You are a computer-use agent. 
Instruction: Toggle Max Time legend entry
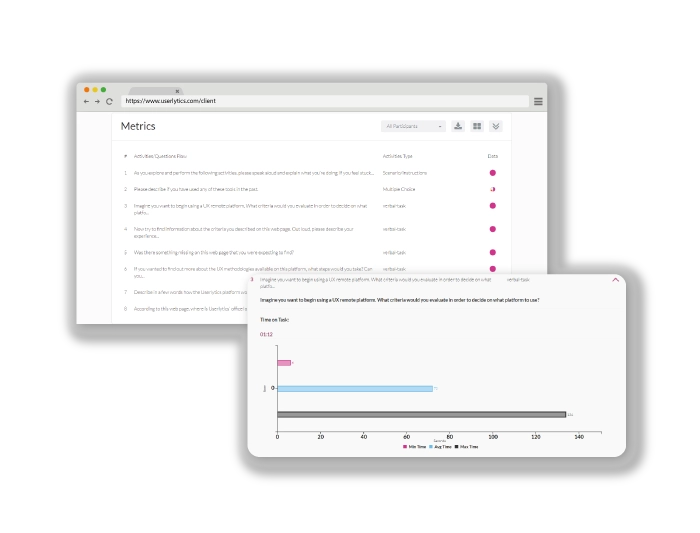pyautogui.click(x=467, y=447)
